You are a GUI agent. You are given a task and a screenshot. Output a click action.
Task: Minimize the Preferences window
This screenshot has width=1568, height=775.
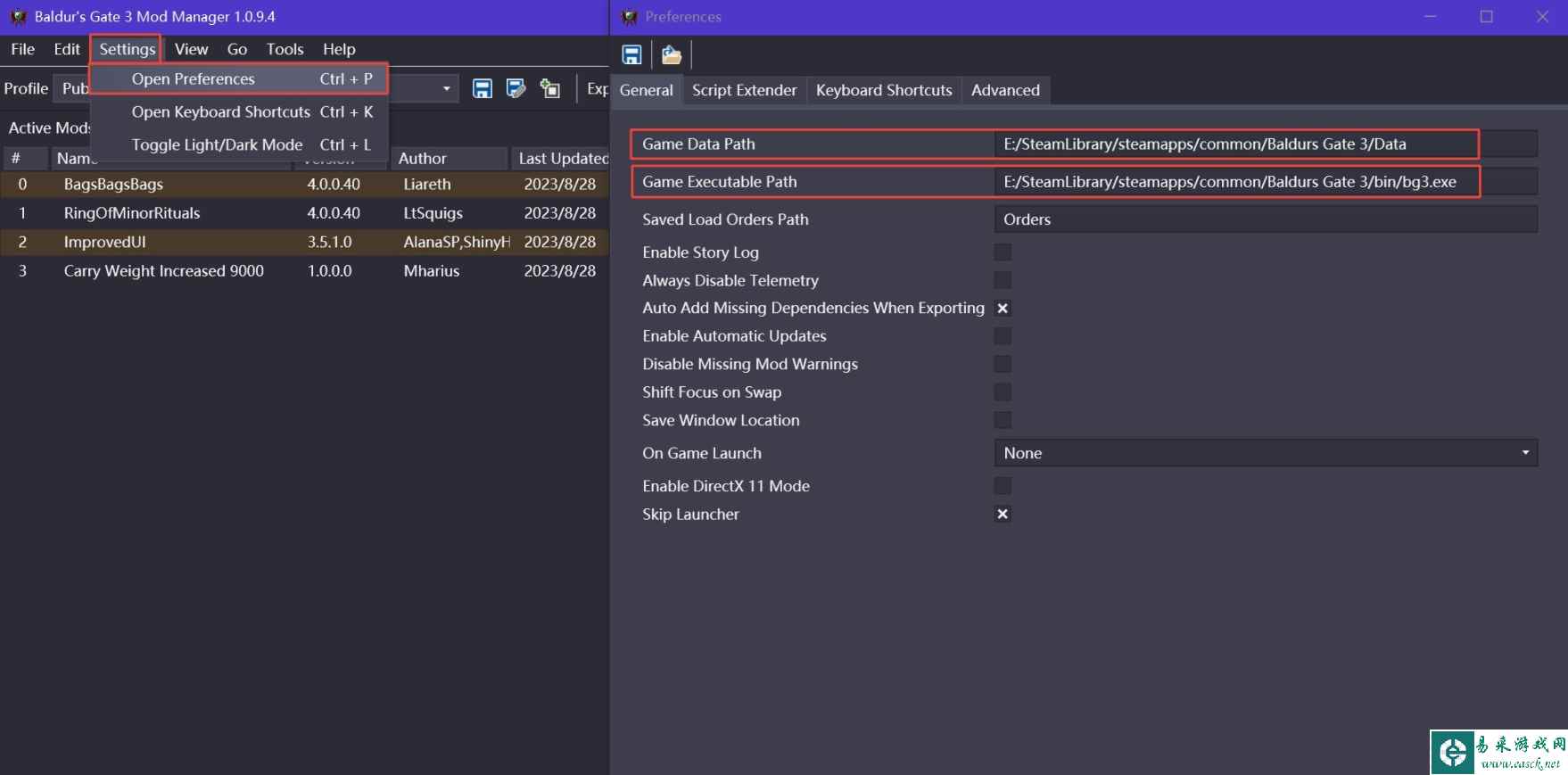tap(1431, 17)
